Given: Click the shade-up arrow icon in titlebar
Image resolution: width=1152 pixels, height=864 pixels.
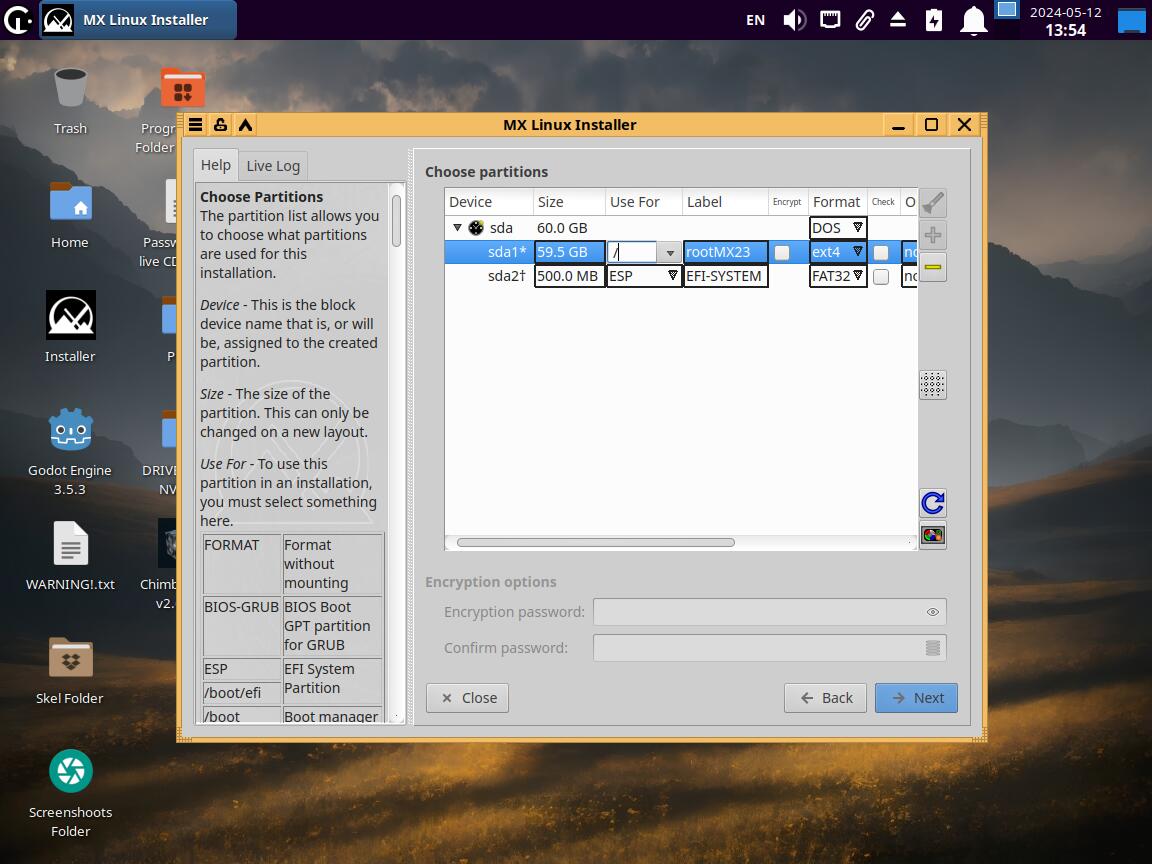Looking at the screenshot, I should pos(245,125).
